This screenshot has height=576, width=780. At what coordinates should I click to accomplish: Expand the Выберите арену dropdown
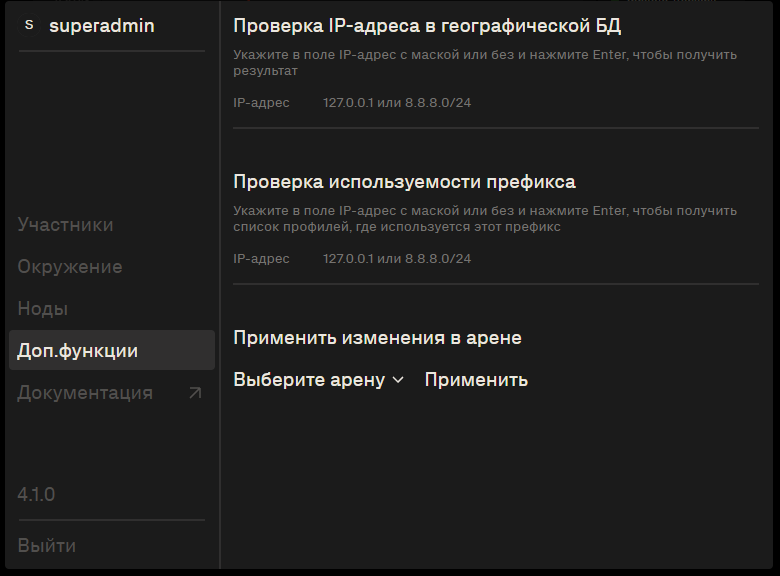click(x=318, y=380)
